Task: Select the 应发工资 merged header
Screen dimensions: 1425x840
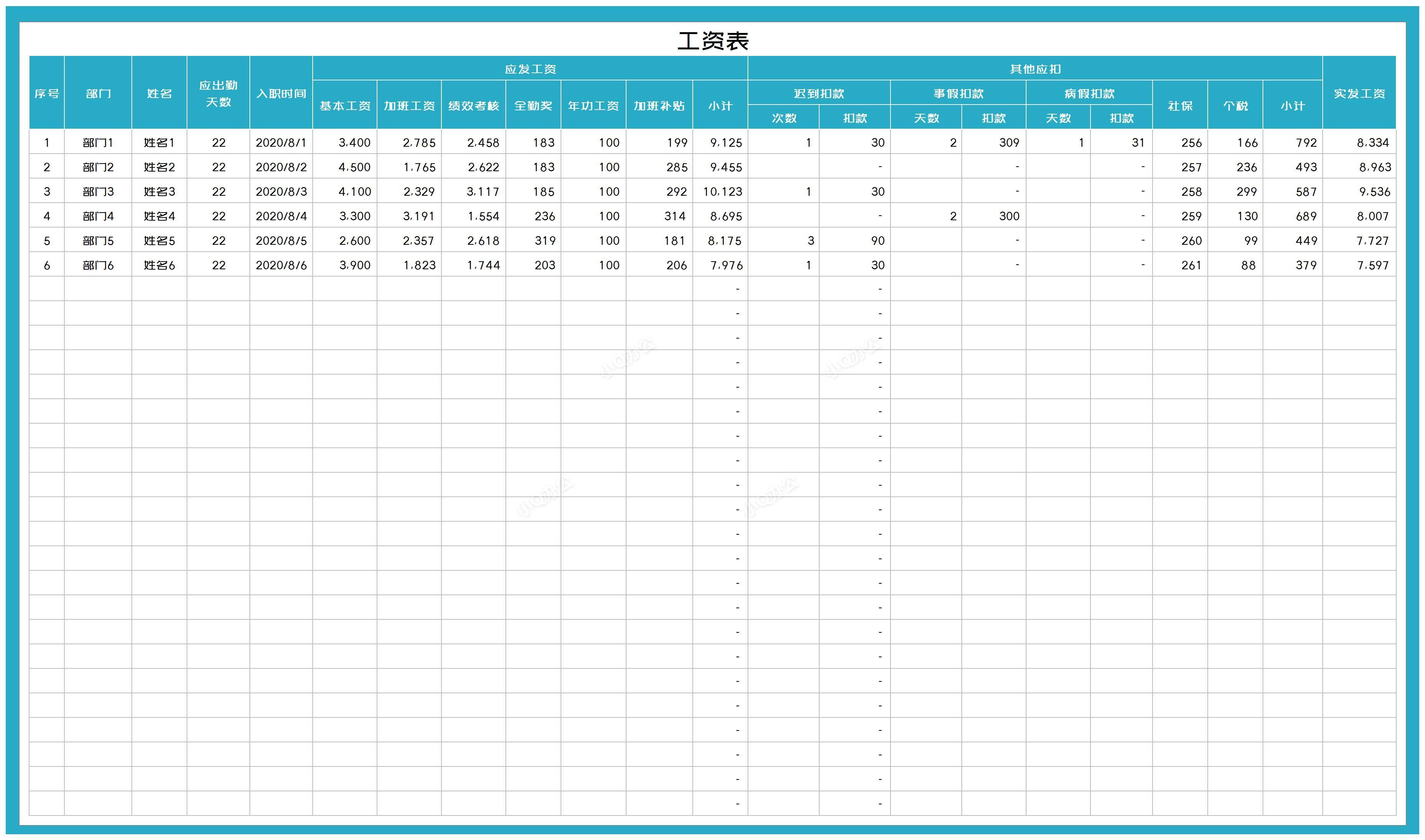Action: (530, 69)
